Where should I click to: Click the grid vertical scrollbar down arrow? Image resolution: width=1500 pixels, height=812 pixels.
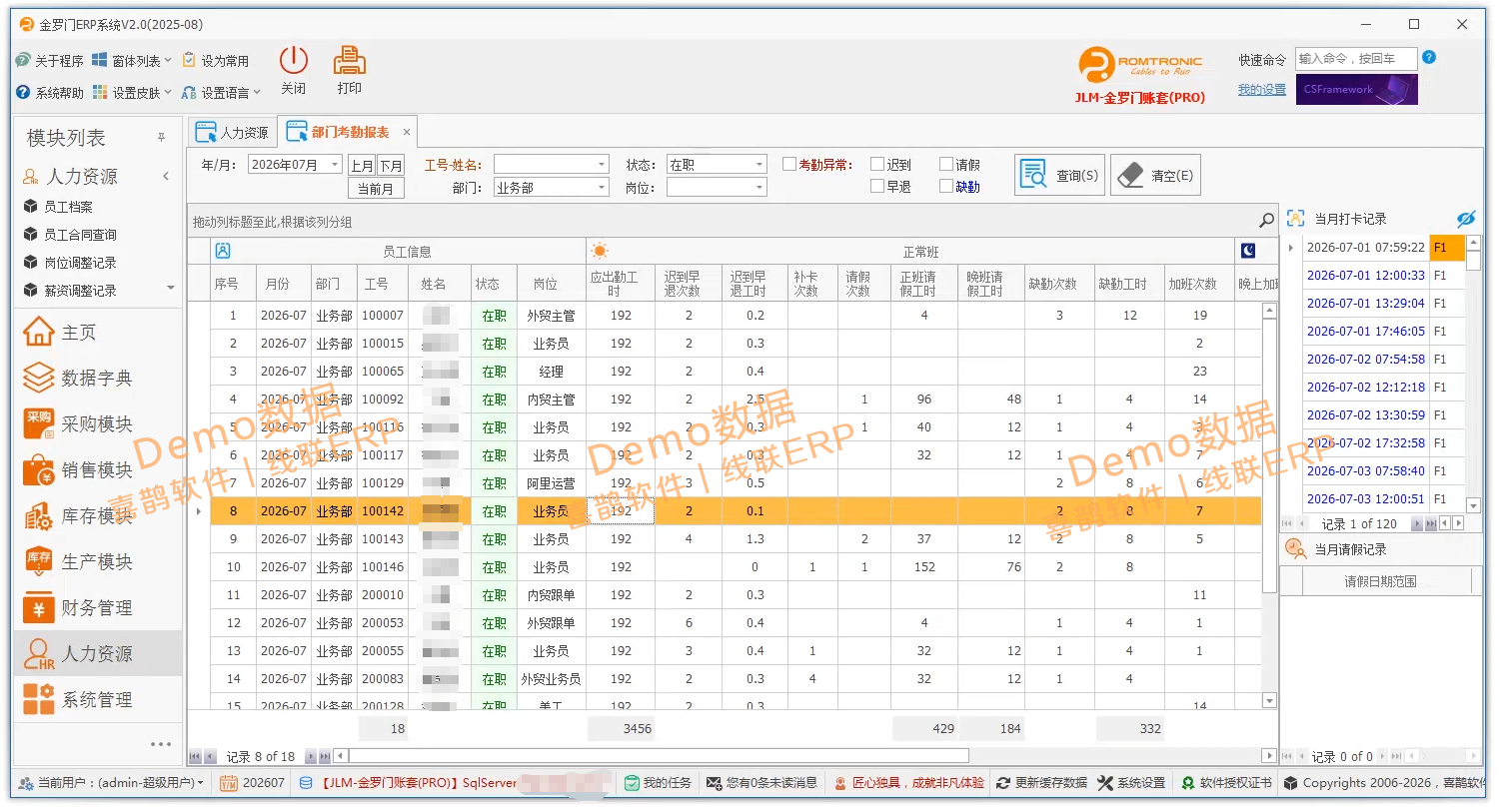(x=1269, y=700)
